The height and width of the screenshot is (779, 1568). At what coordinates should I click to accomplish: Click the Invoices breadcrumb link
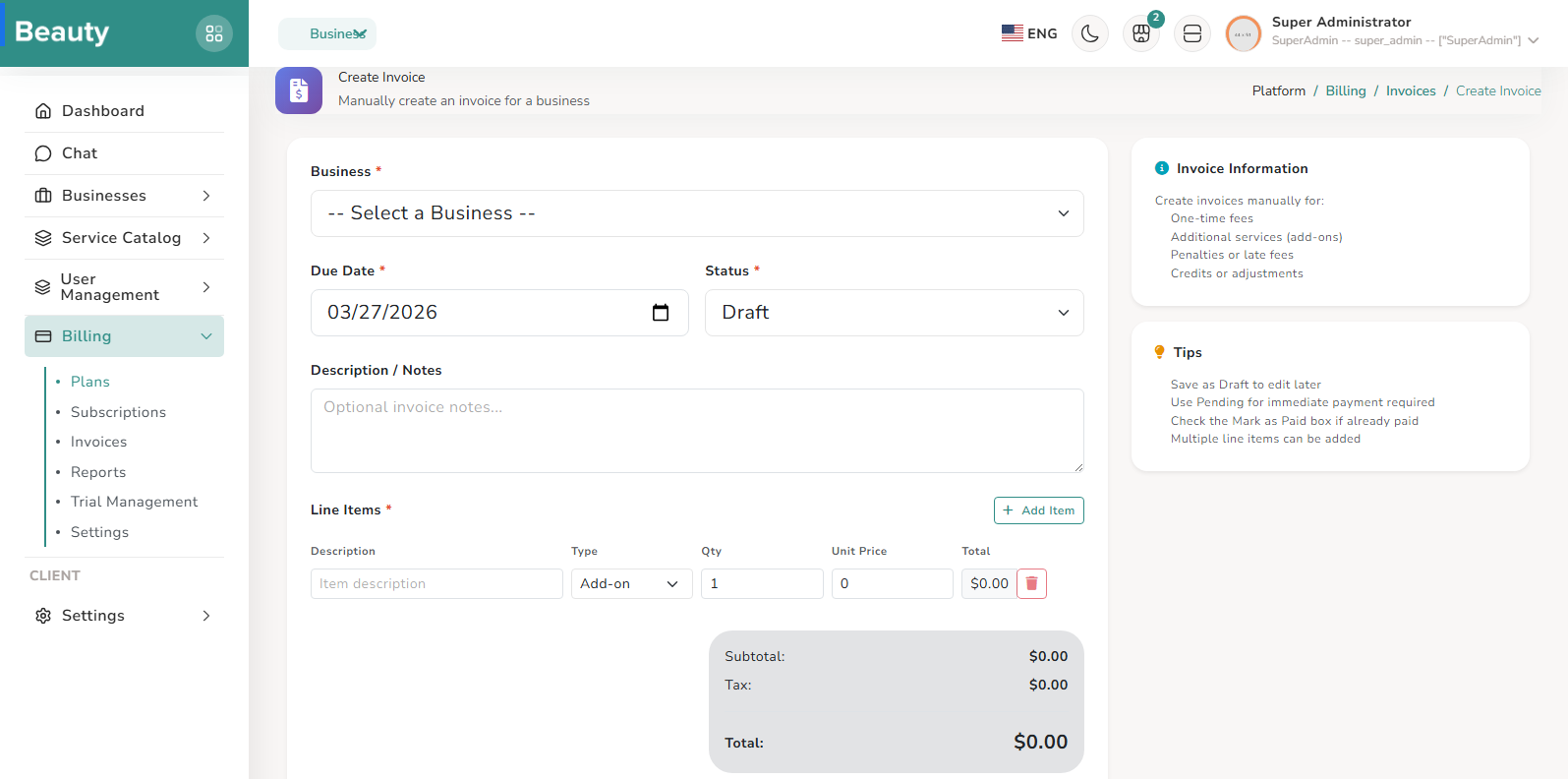tap(1411, 90)
